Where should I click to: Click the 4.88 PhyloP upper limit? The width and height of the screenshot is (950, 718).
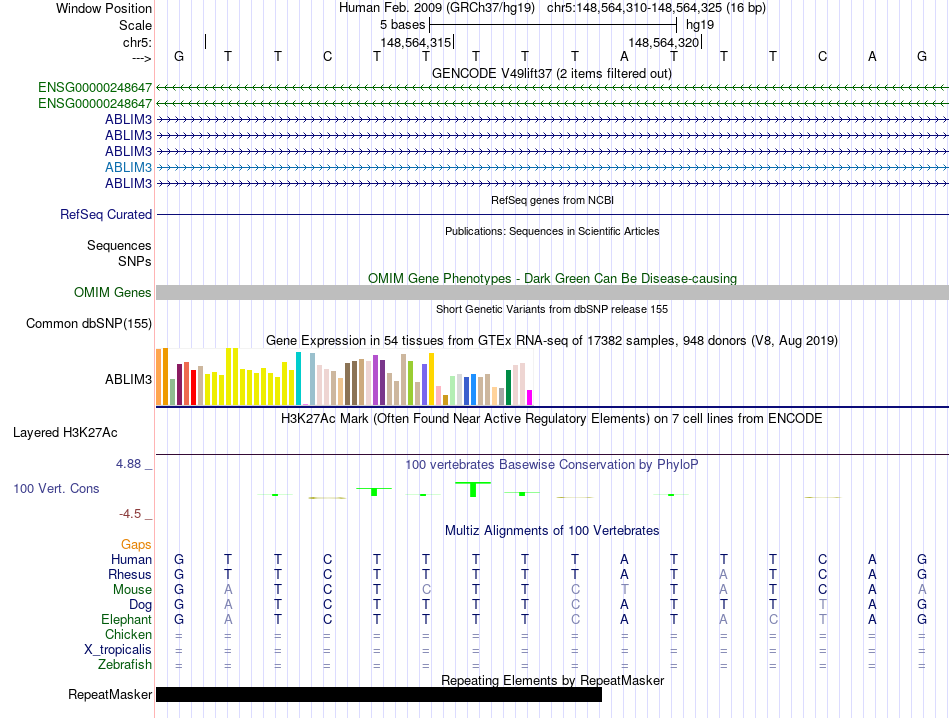click(128, 464)
